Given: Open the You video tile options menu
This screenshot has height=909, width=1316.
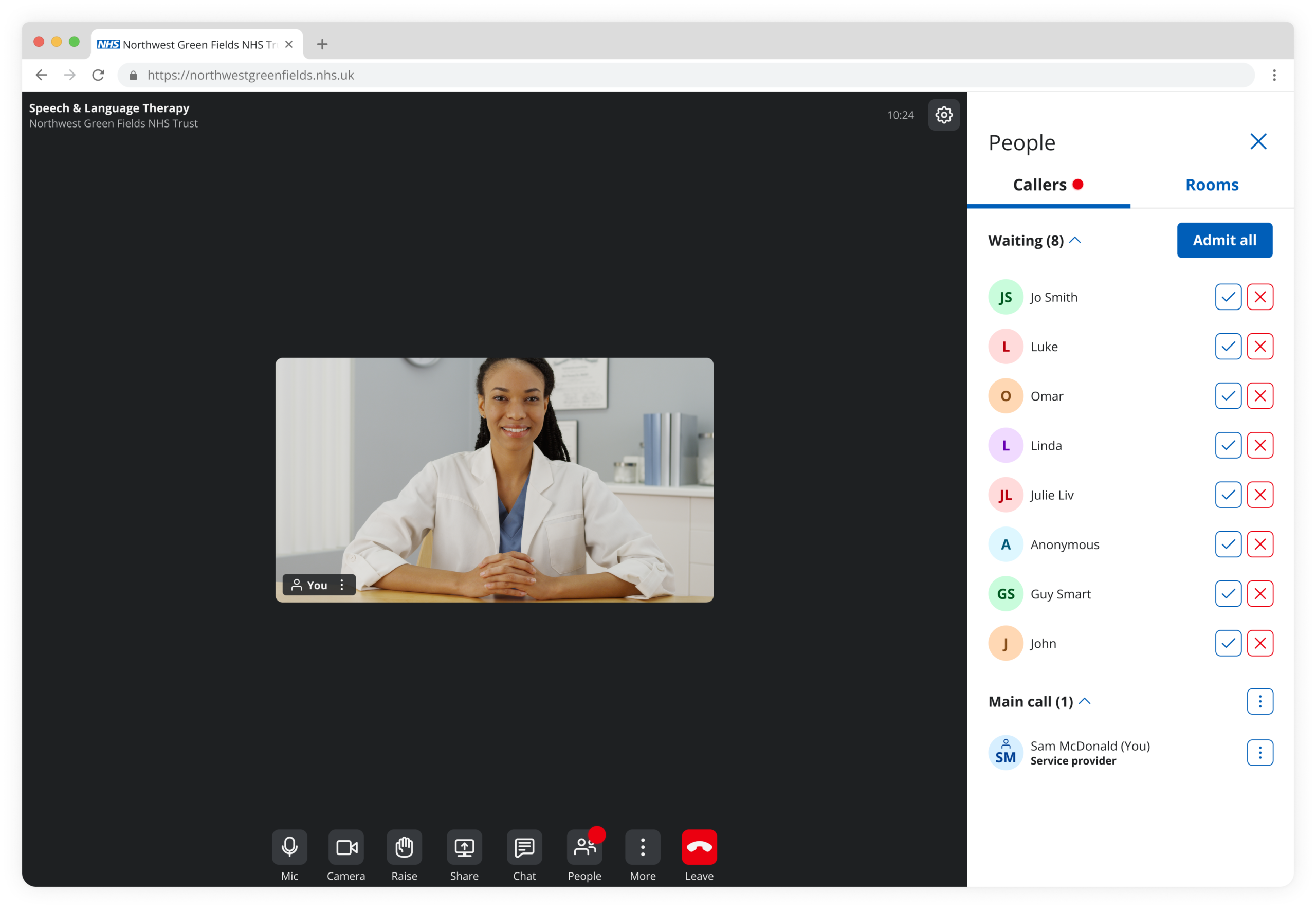Looking at the screenshot, I should [342, 585].
